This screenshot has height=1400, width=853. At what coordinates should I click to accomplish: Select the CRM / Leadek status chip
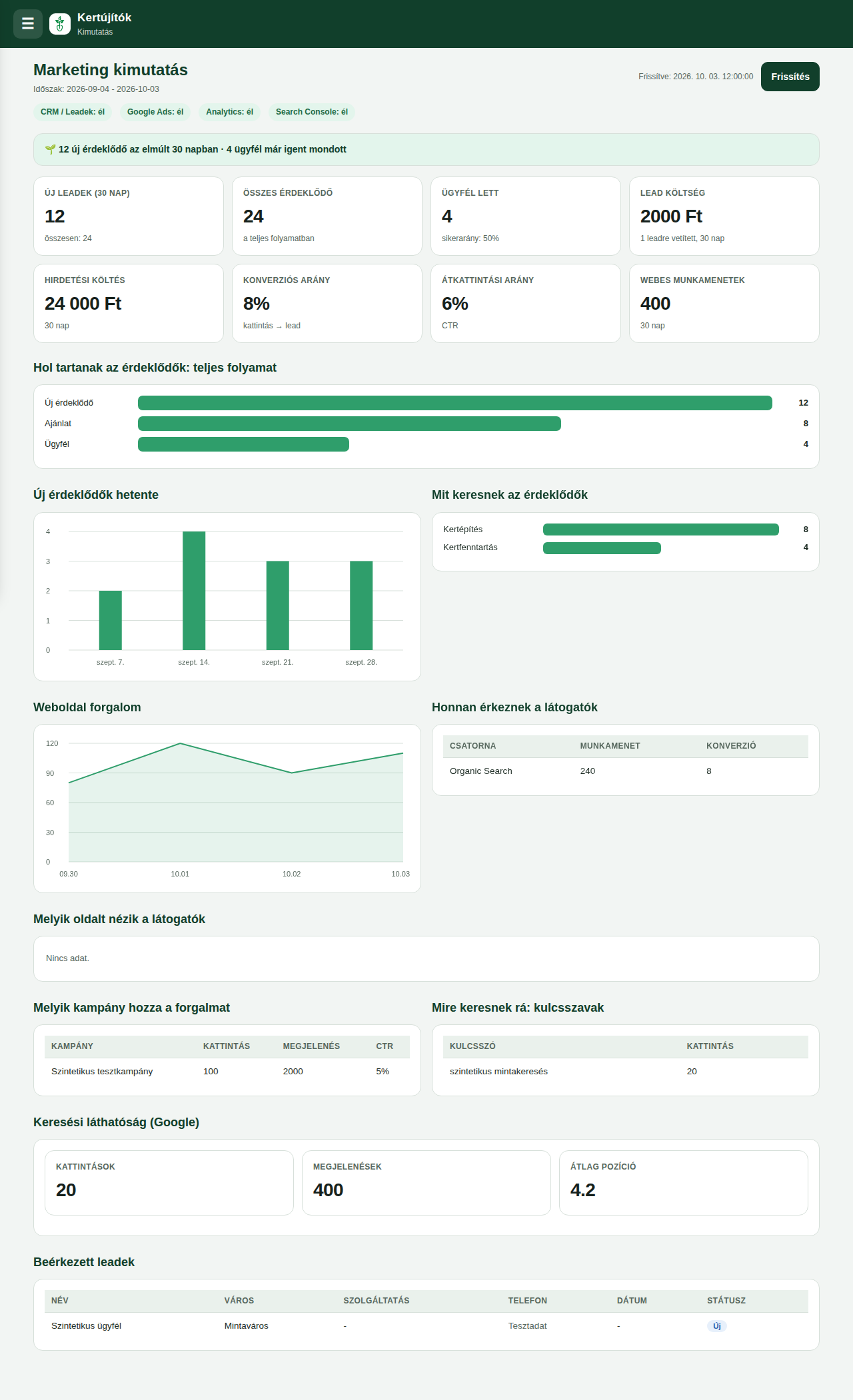coord(73,112)
